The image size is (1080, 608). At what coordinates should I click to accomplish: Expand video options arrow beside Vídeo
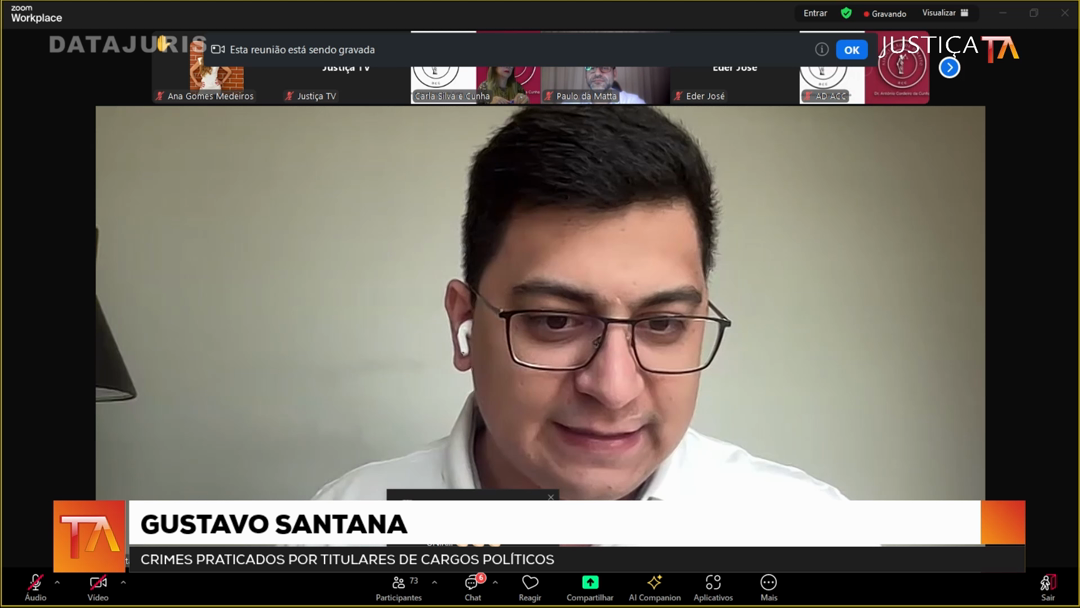pyautogui.click(x=123, y=581)
